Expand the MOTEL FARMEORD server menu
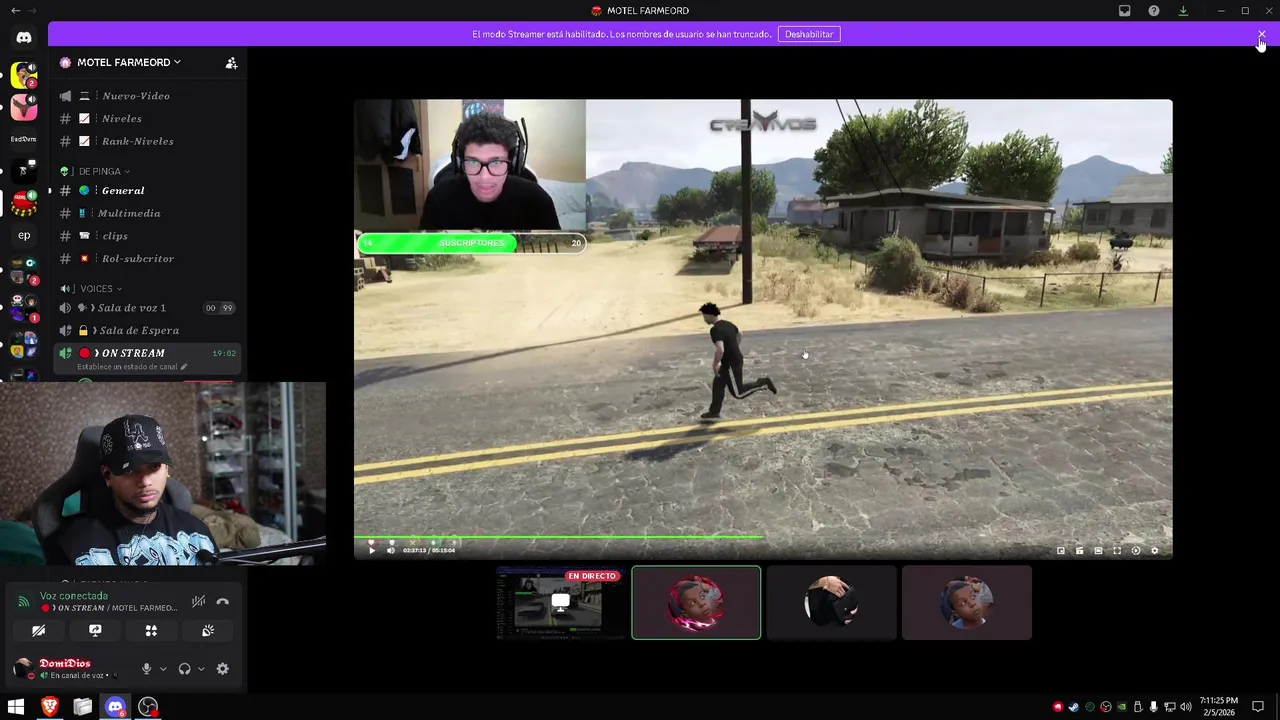 (129, 62)
